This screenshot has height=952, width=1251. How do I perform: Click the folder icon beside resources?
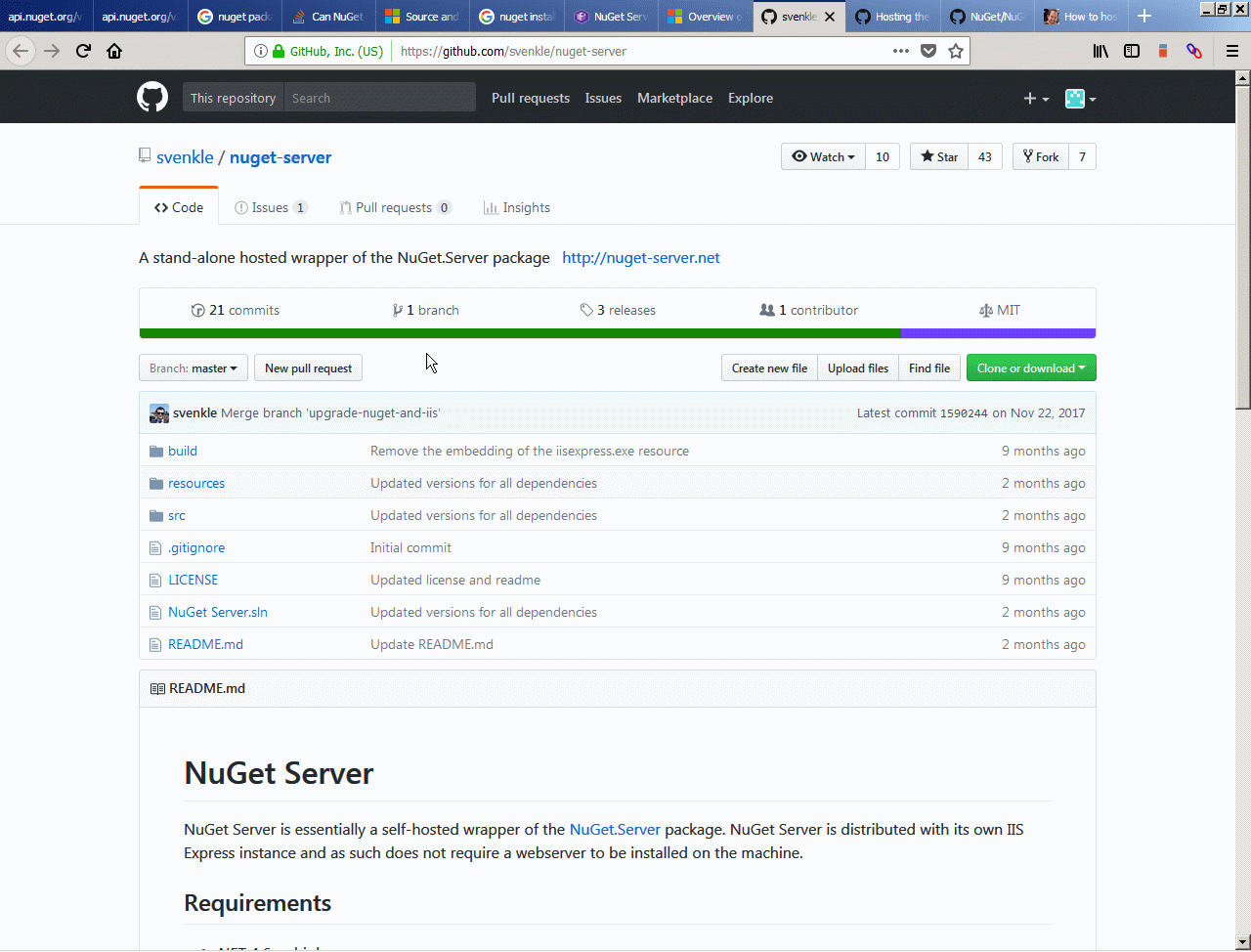[156, 483]
